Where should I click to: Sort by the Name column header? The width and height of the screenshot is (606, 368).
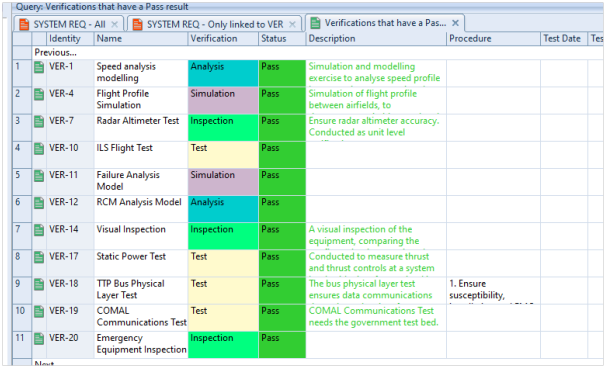coord(141,39)
